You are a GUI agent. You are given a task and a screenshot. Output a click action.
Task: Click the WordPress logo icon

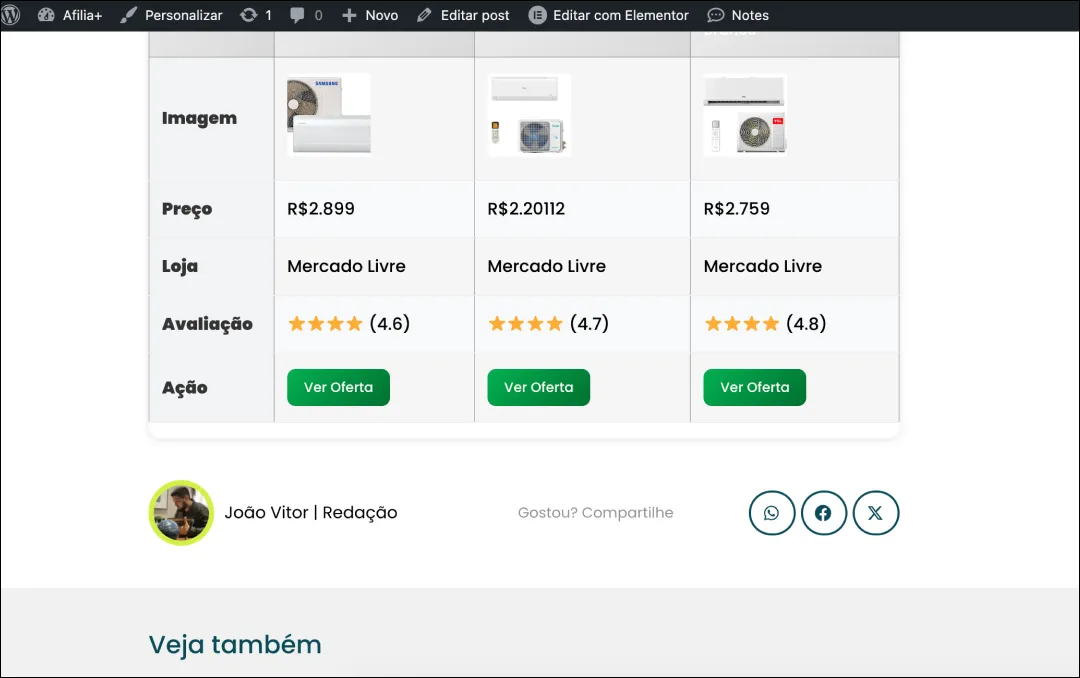point(11,15)
